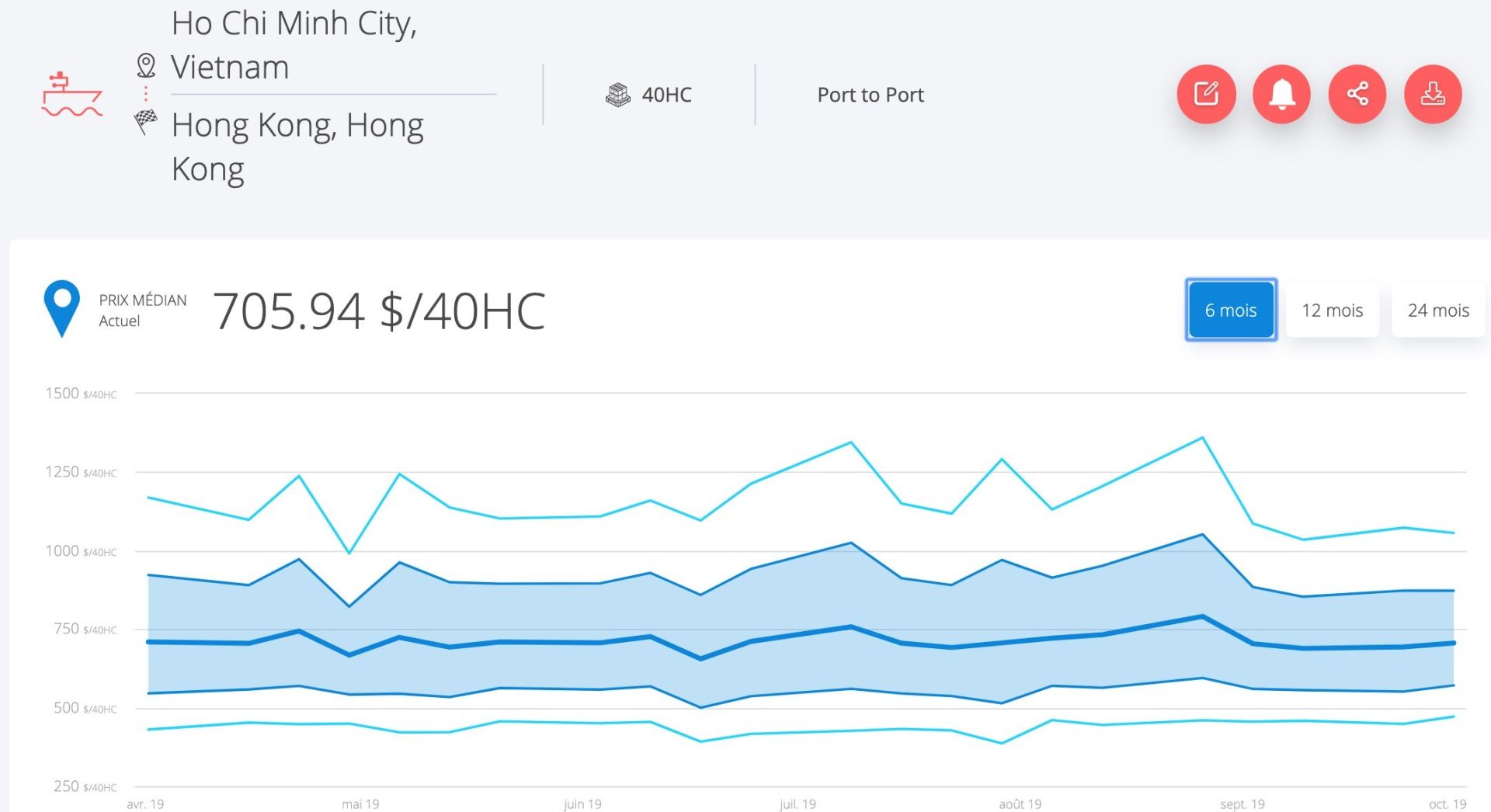Click the red cargo ship icon

click(71, 95)
